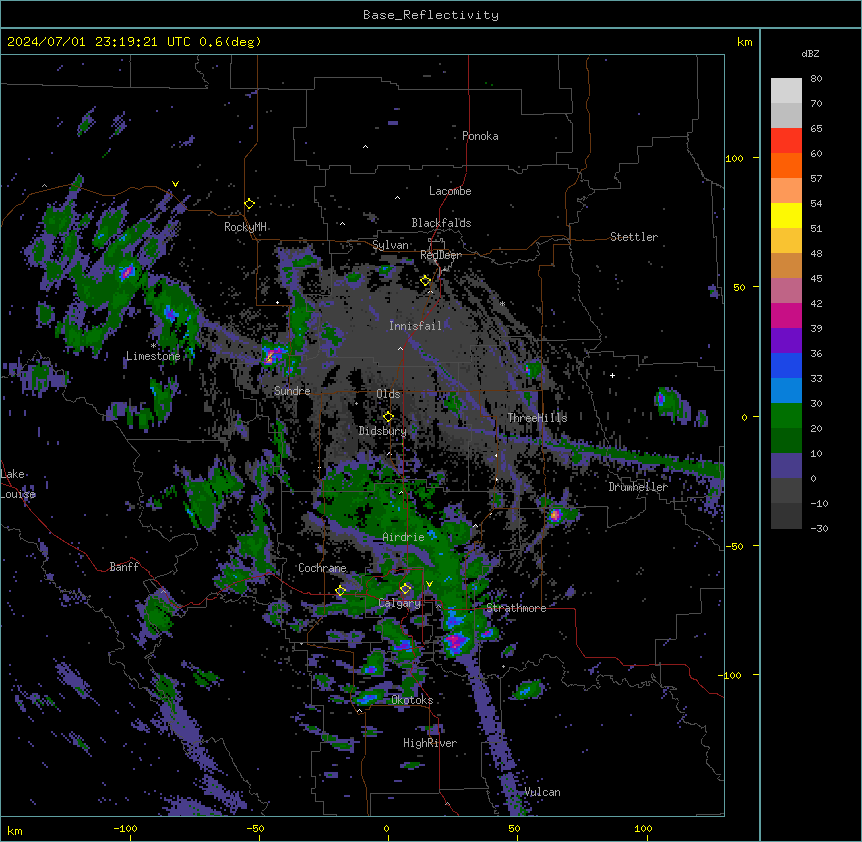Image resolution: width=862 pixels, height=842 pixels.
Task: Click the magenta storm cell south of Strathmore
Action: pos(456,641)
